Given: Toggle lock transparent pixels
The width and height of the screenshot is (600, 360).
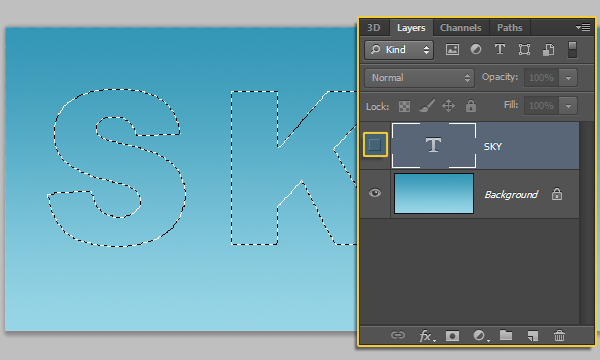Looking at the screenshot, I should coord(404,106).
